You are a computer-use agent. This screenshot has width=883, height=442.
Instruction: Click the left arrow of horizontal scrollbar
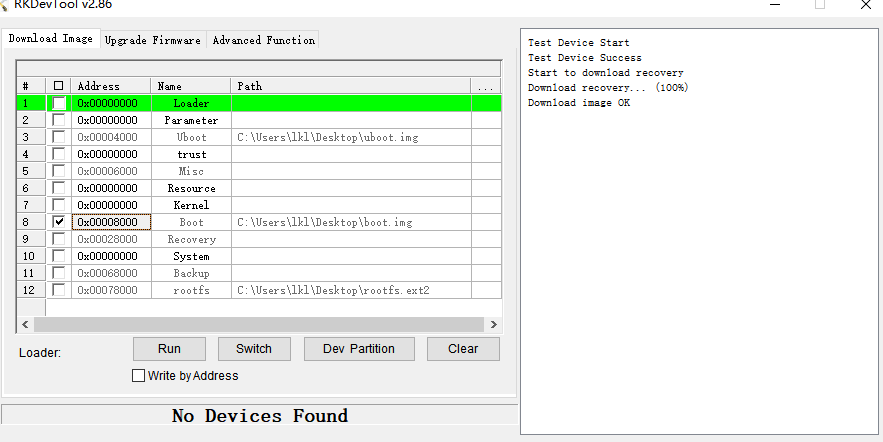25,324
